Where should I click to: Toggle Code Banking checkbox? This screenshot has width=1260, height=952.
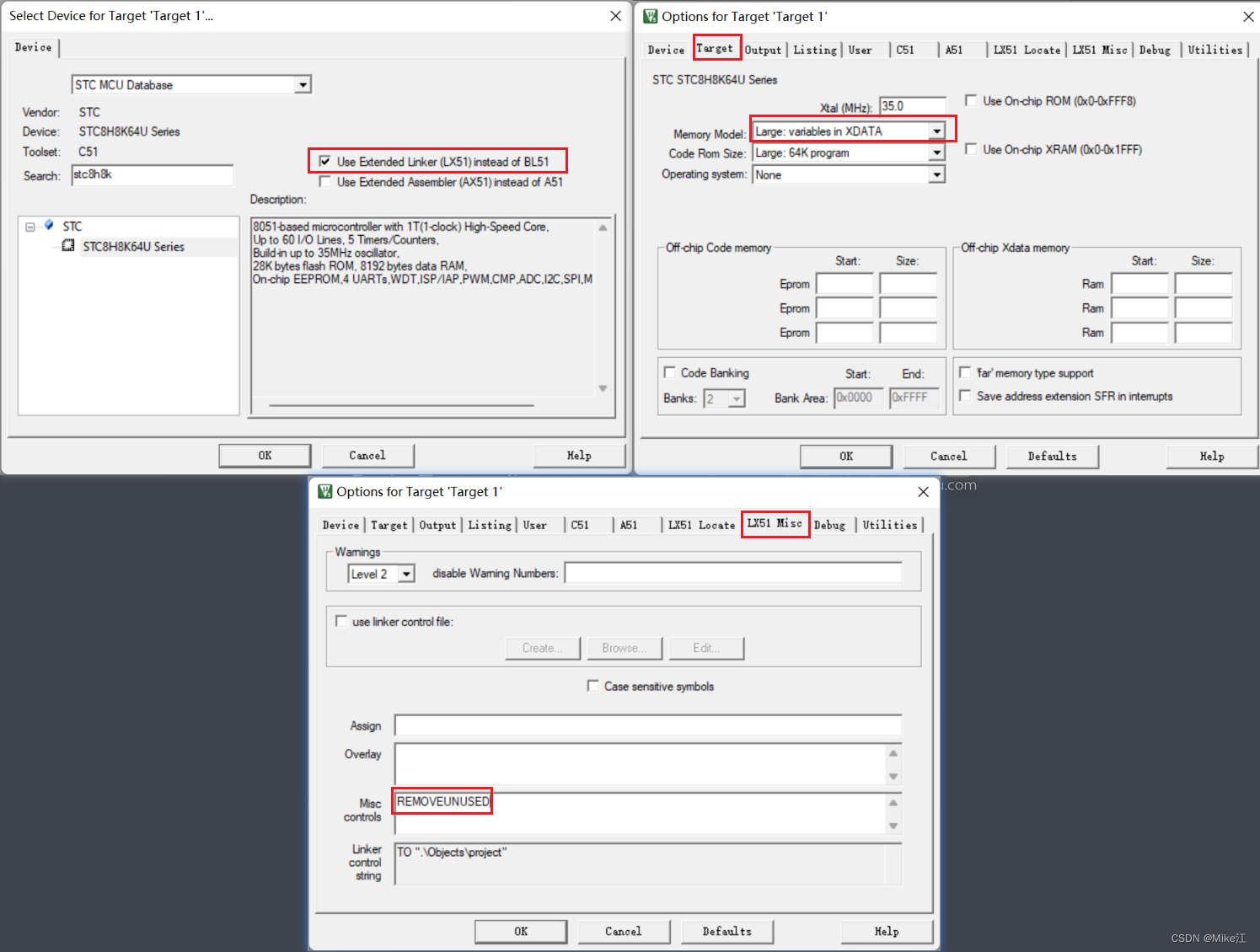coord(670,372)
